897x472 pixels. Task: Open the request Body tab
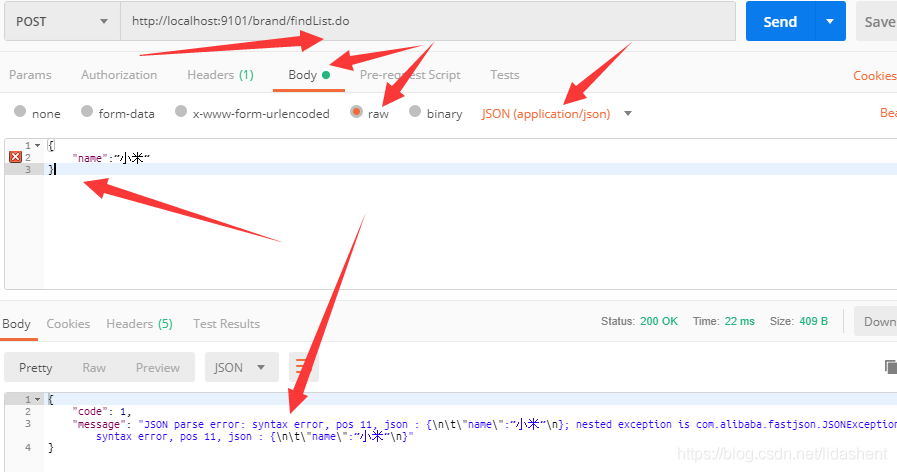click(309, 75)
